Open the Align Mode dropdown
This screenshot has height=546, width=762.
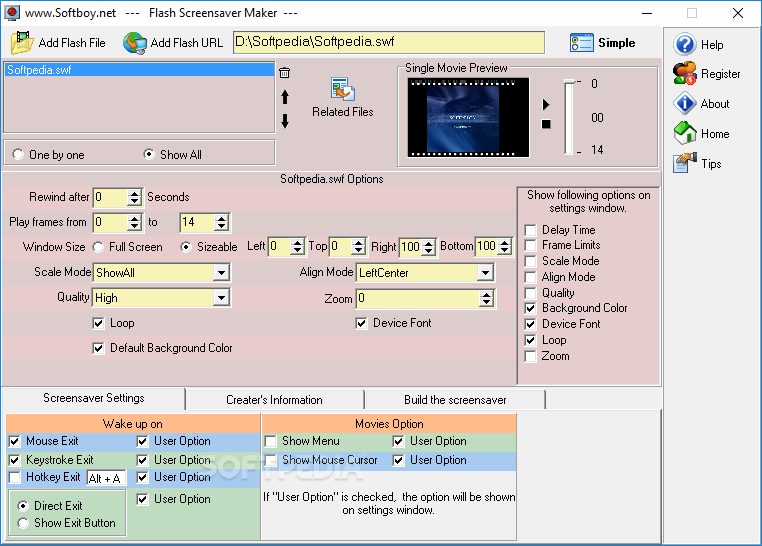tap(485, 273)
